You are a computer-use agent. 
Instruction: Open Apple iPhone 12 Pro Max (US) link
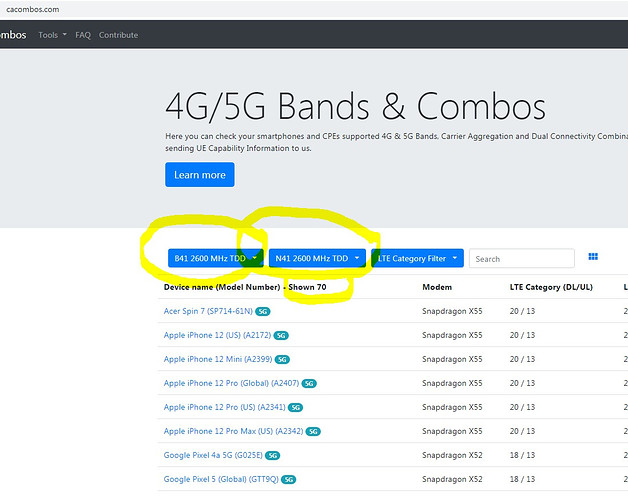click(x=233, y=431)
